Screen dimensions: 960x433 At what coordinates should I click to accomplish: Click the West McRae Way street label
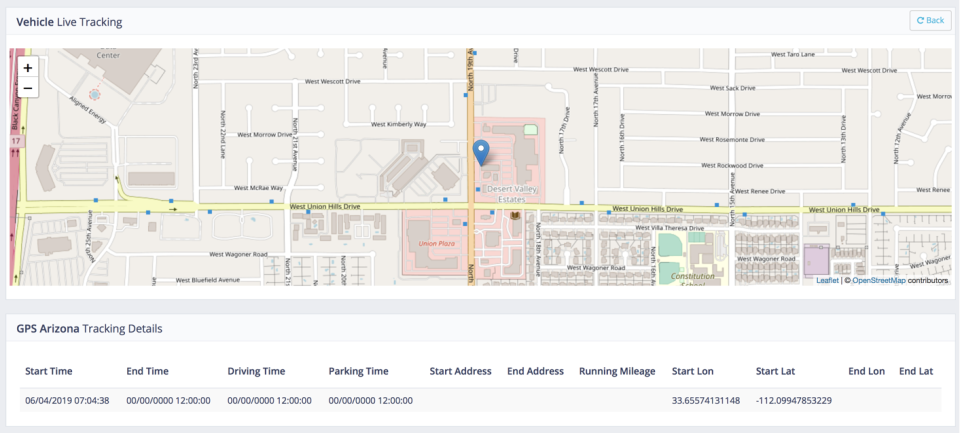point(260,188)
